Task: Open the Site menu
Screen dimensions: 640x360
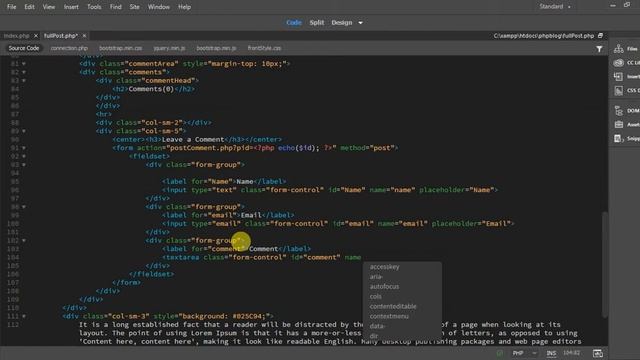Action: pyautogui.click(x=134, y=7)
